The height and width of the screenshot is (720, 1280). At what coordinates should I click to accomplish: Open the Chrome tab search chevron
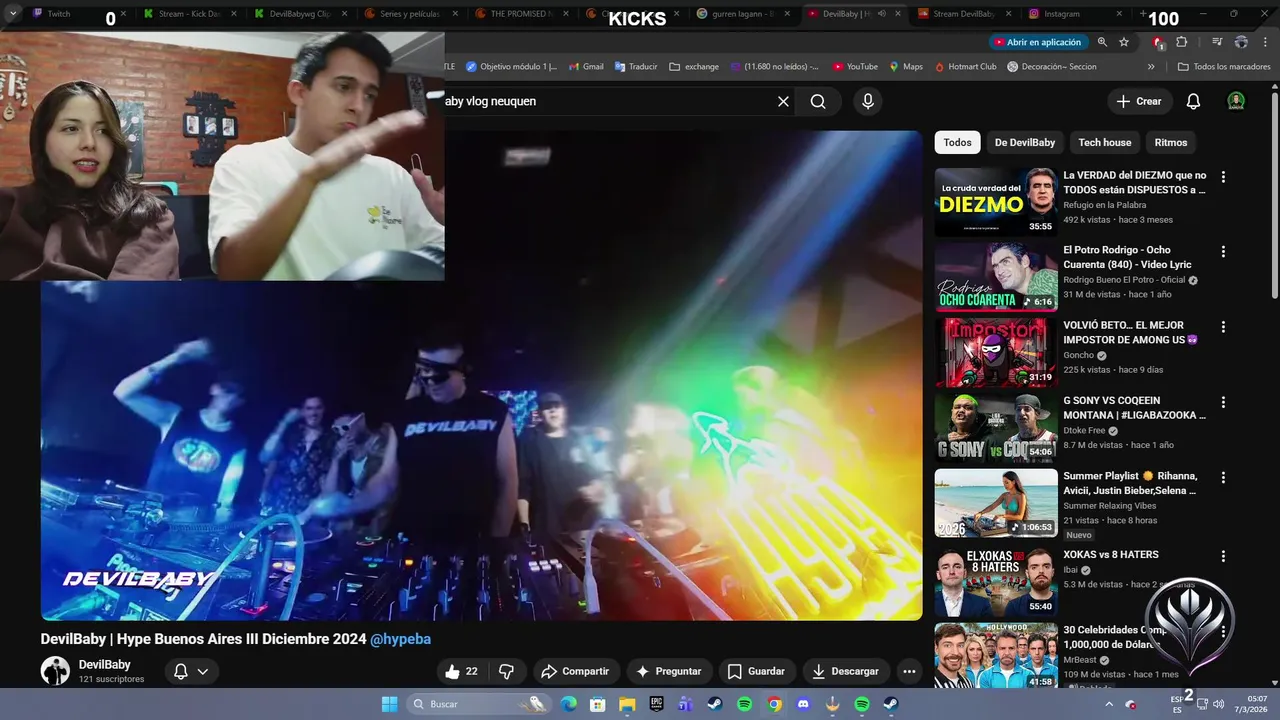tap(13, 14)
